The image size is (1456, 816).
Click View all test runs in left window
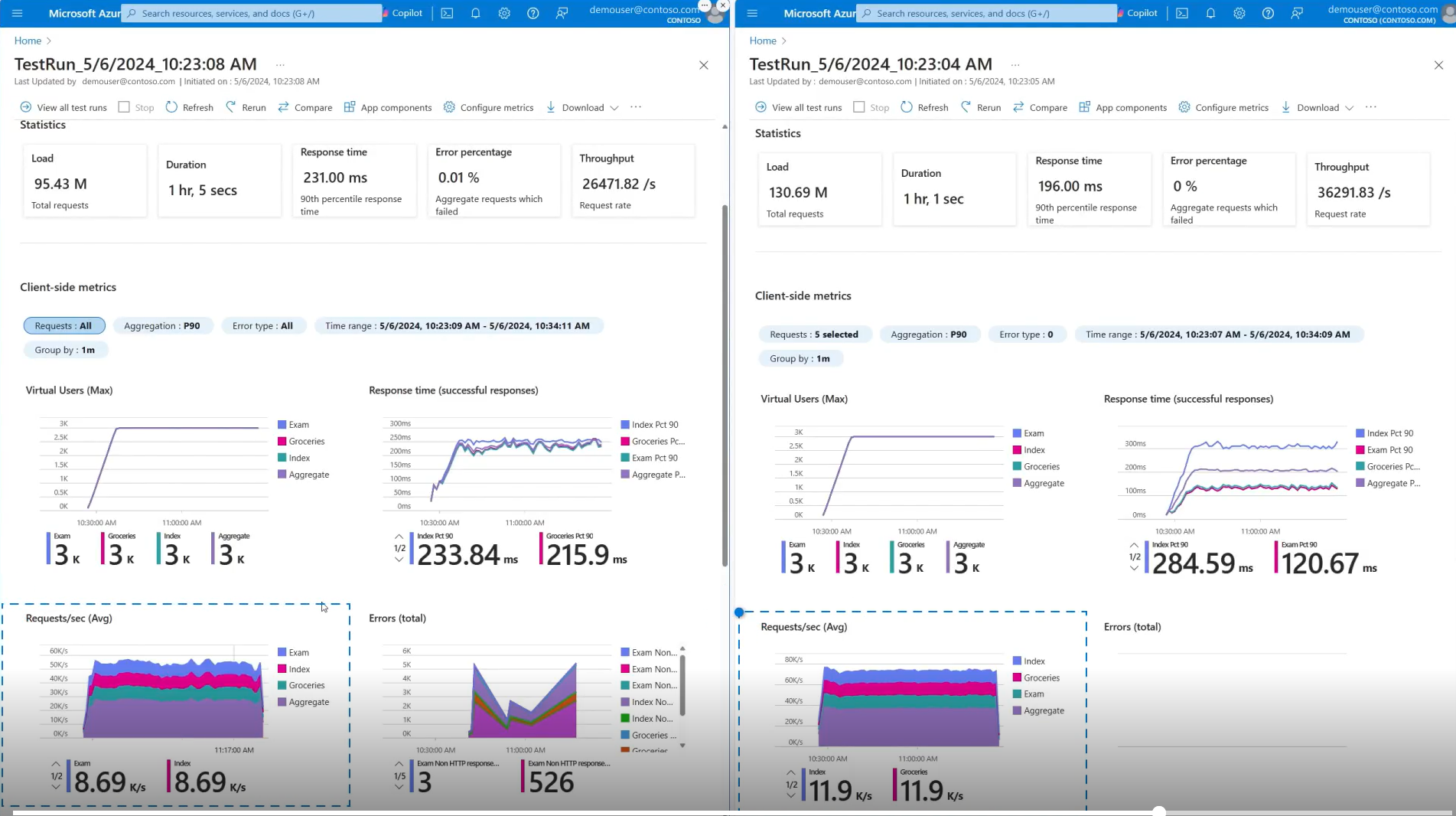[x=64, y=107]
